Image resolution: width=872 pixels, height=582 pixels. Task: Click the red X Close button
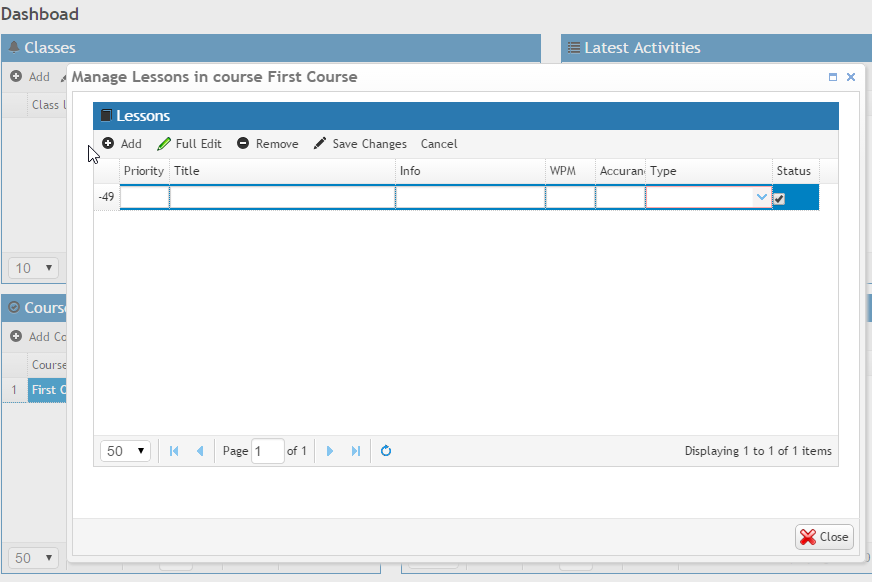tap(824, 537)
